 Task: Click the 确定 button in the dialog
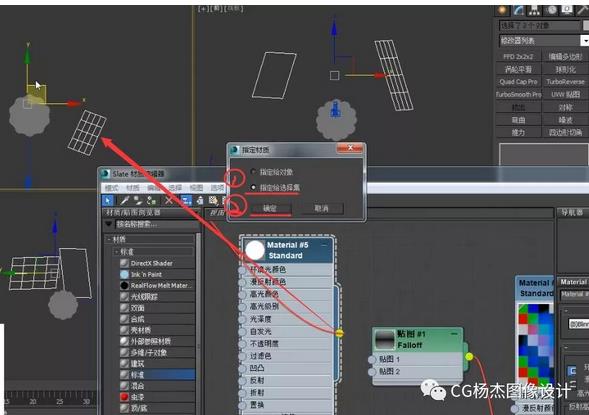(270, 208)
